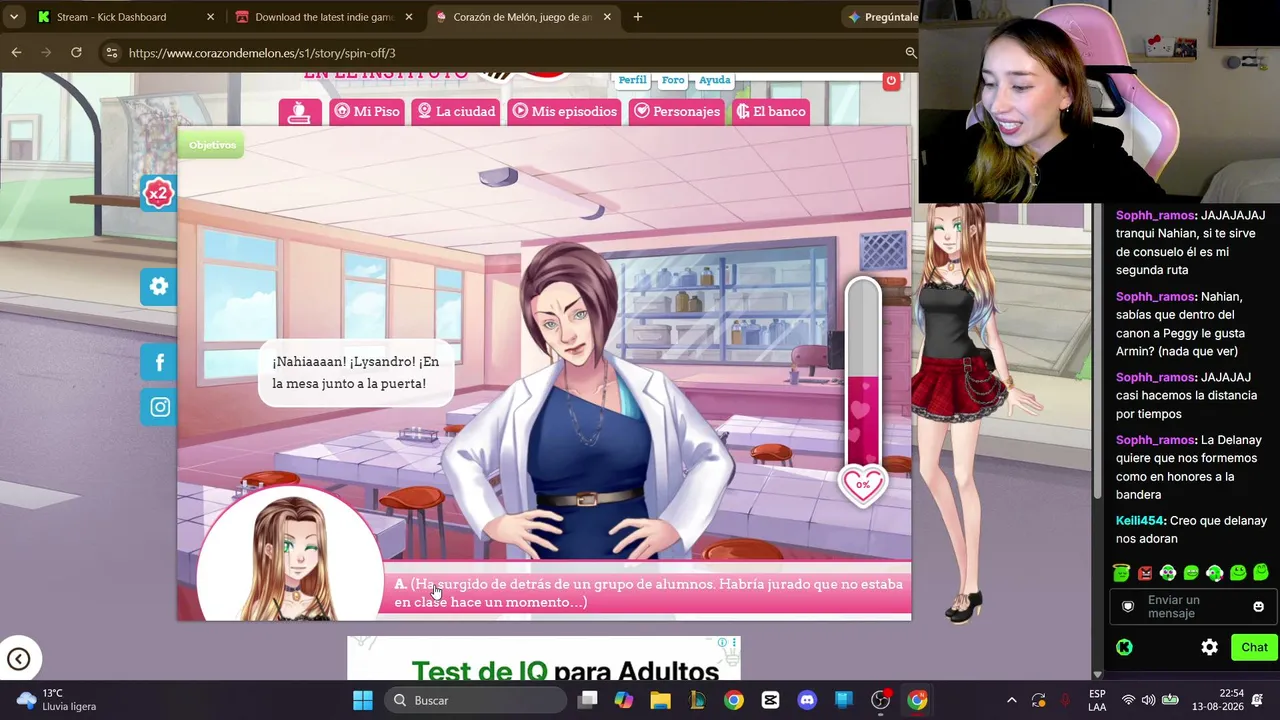Open Task View on the taskbar

pyautogui.click(x=587, y=700)
